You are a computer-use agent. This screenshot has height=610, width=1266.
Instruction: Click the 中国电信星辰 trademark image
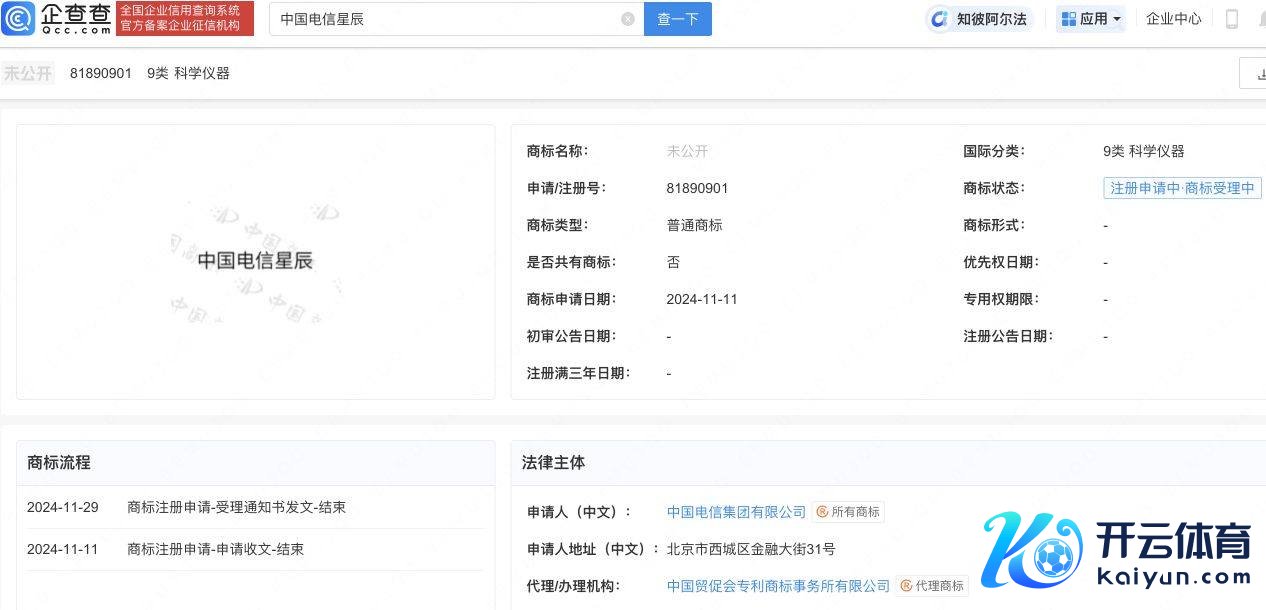click(255, 261)
